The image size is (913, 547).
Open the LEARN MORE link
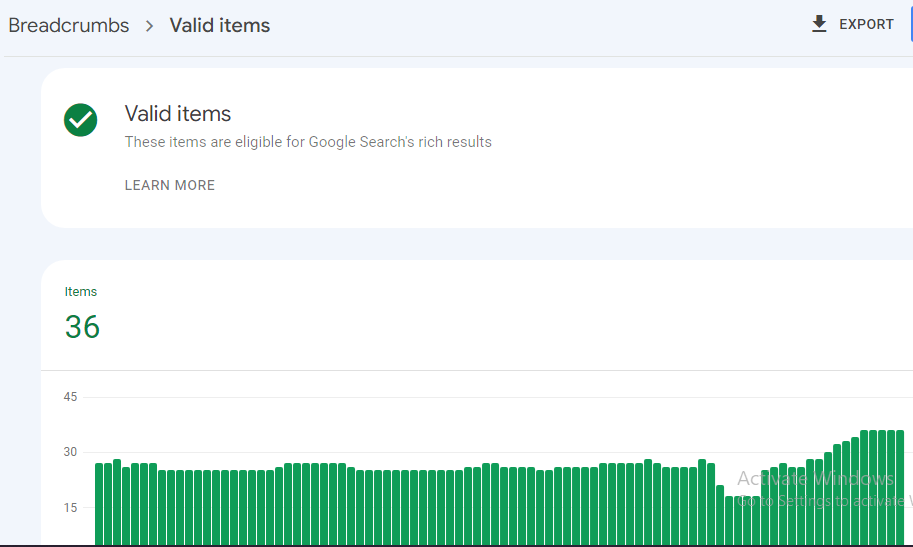click(x=169, y=185)
